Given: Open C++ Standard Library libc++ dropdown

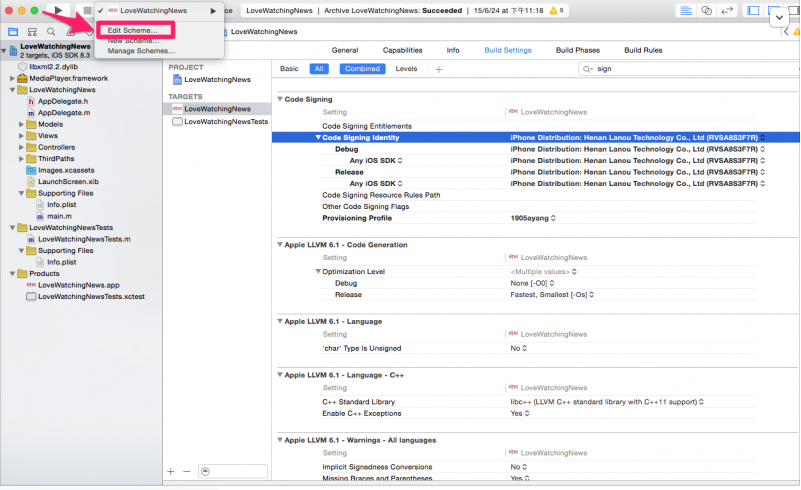Looking at the screenshot, I should click(x=607, y=402).
